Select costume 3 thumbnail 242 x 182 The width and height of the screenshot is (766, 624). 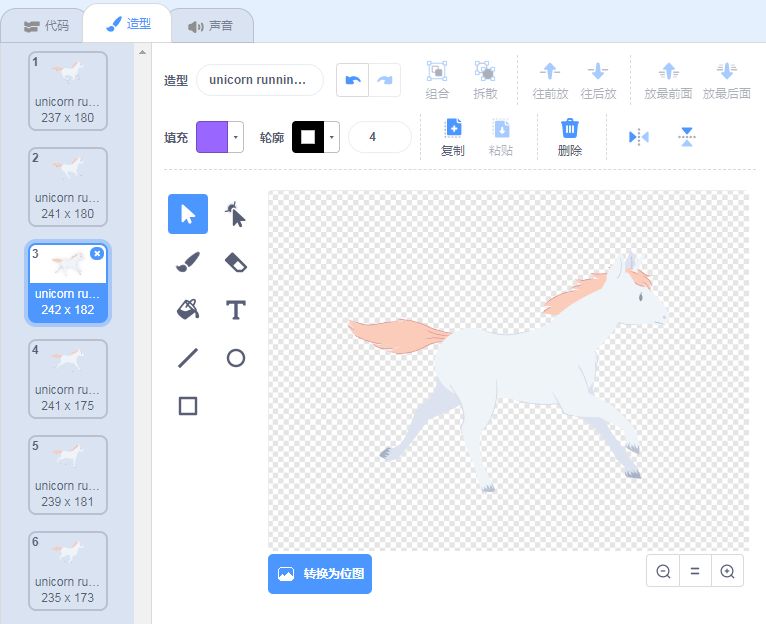tap(68, 283)
